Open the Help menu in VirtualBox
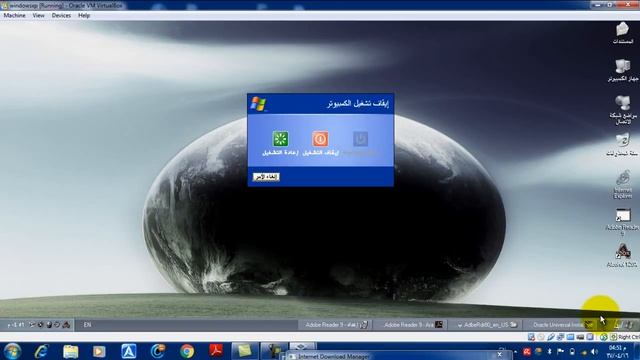640x360 pixels. tap(84, 16)
